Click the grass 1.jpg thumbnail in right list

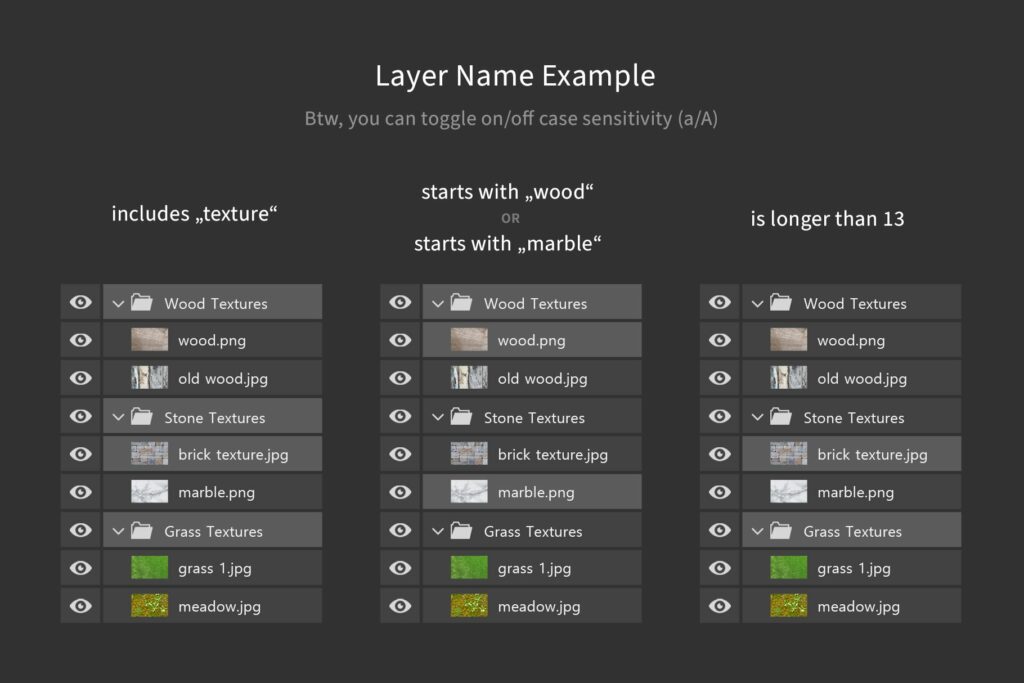pos(787,567)
